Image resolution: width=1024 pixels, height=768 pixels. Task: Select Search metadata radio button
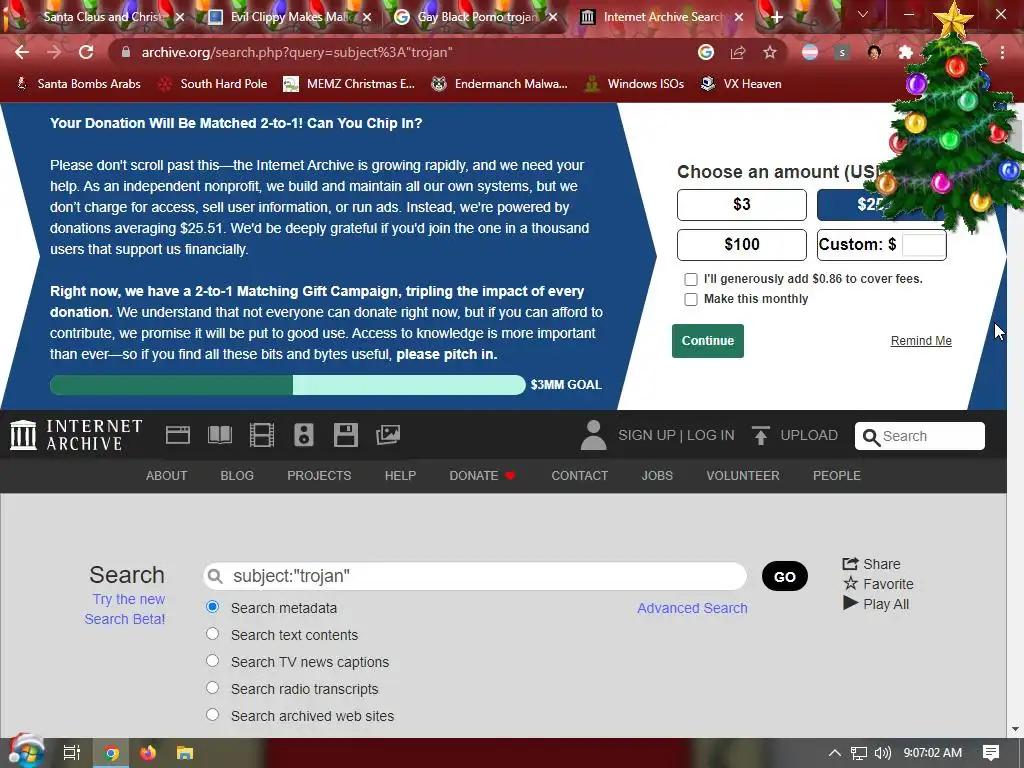[x=212, y=607]
